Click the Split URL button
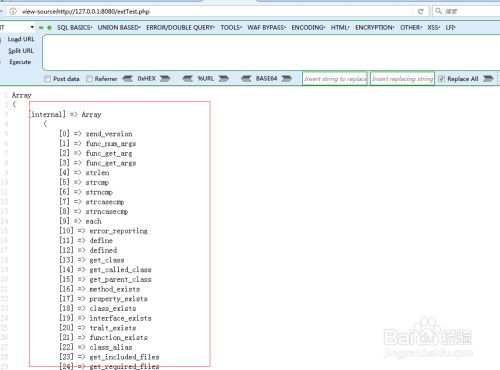Viewport: 500px width, 370px height. point(21,51)
